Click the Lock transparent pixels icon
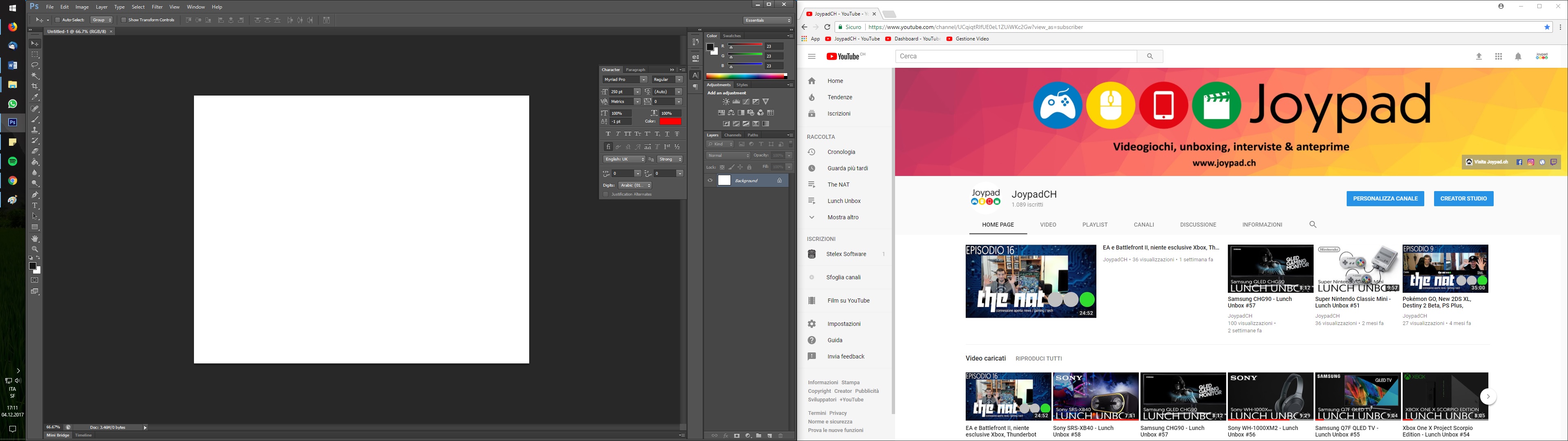 722,167
